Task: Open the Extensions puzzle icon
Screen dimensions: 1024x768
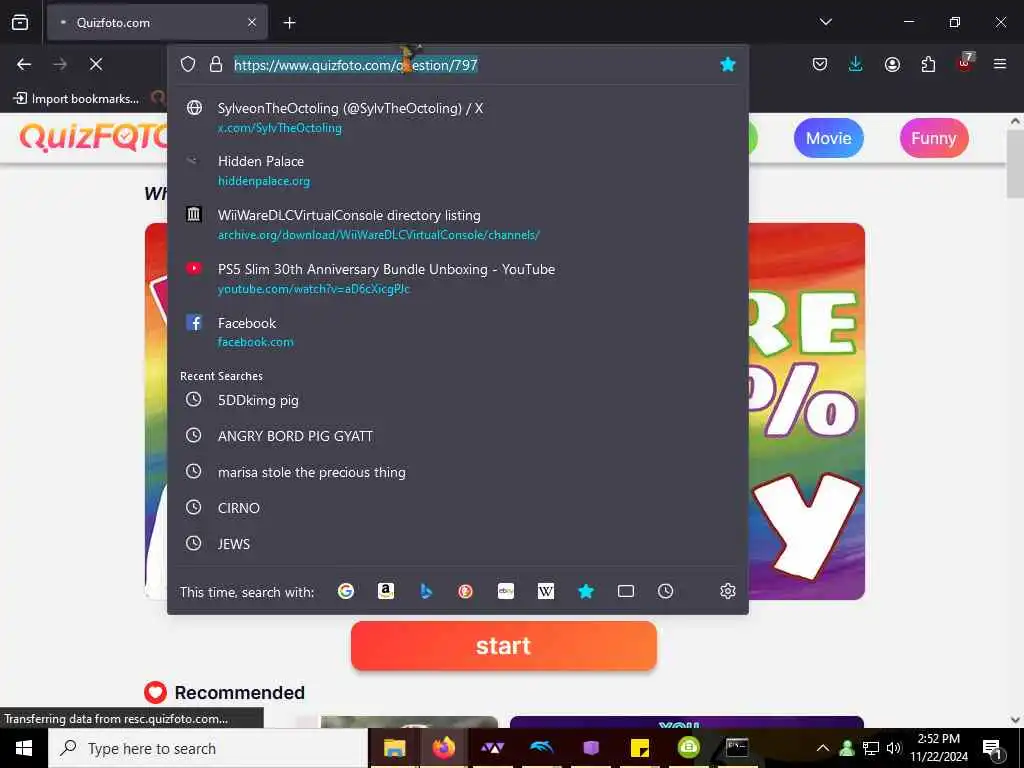Action: (928, 64)
